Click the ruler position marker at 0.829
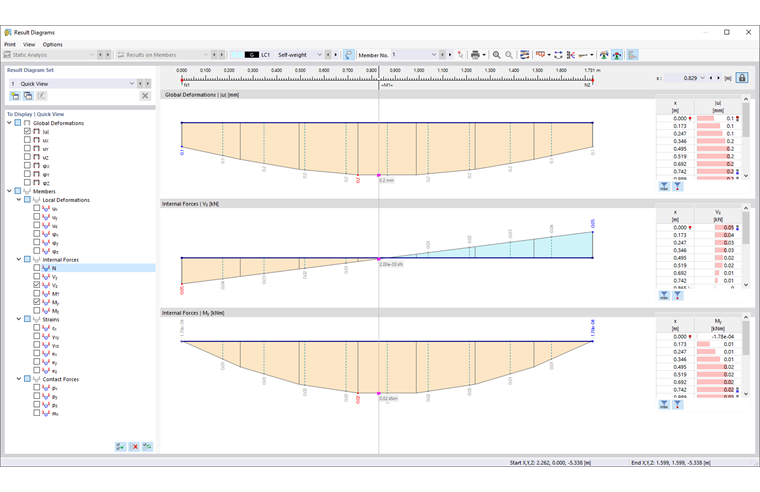The image size is (760, 492). (379, 80)
